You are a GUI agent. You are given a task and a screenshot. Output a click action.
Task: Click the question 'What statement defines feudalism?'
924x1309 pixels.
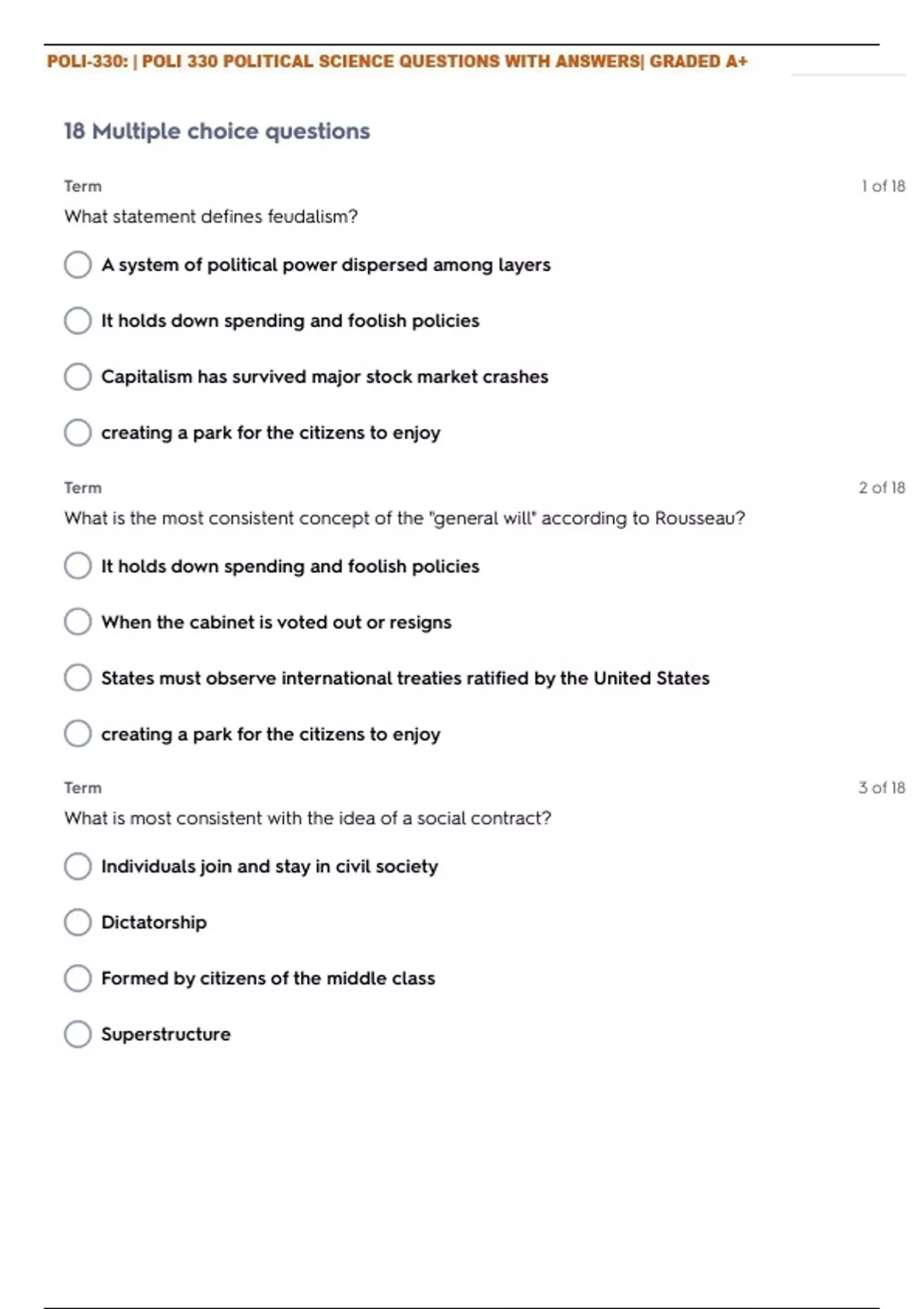(x=211, y=217)
